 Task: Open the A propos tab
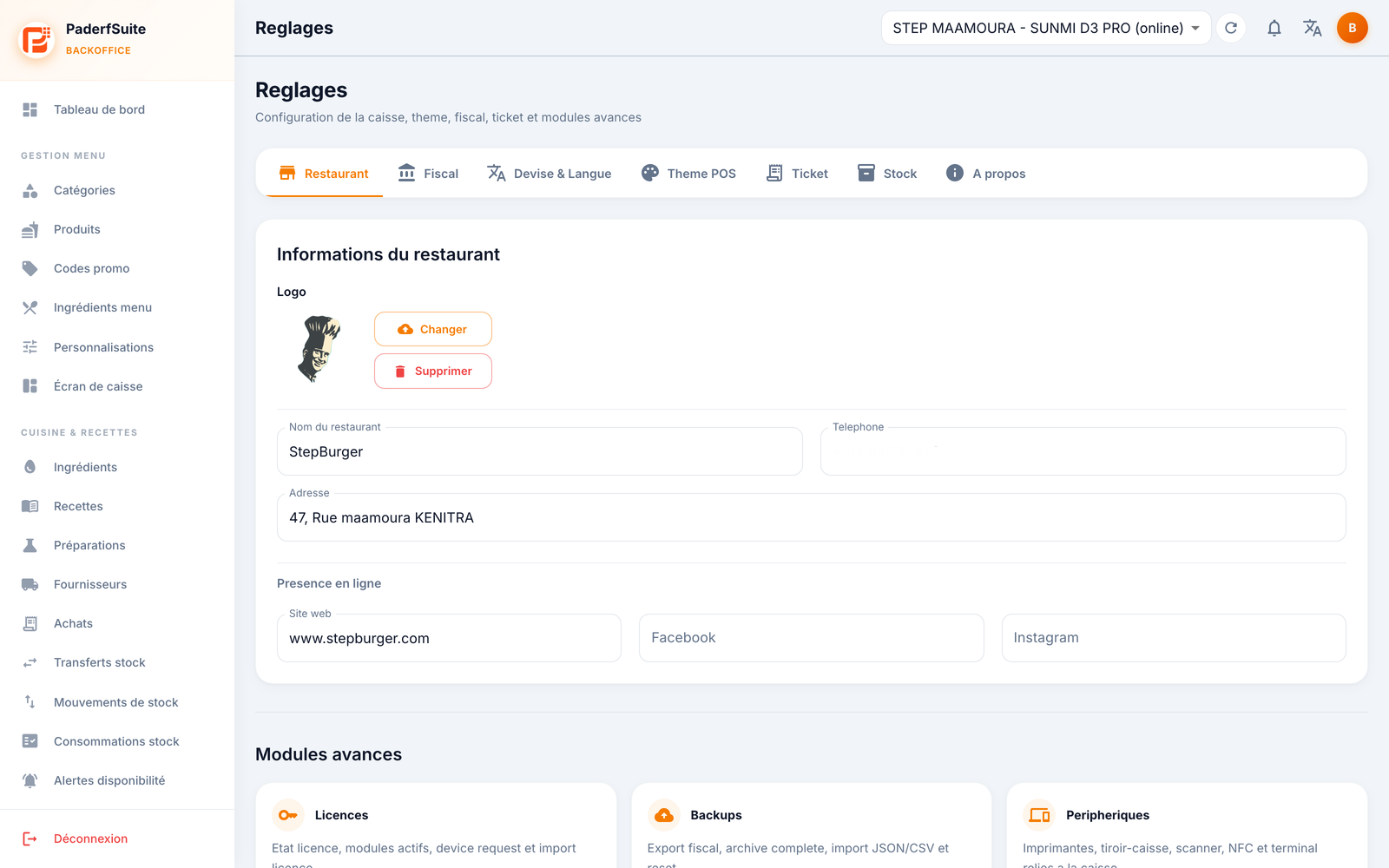click(986, 174)
